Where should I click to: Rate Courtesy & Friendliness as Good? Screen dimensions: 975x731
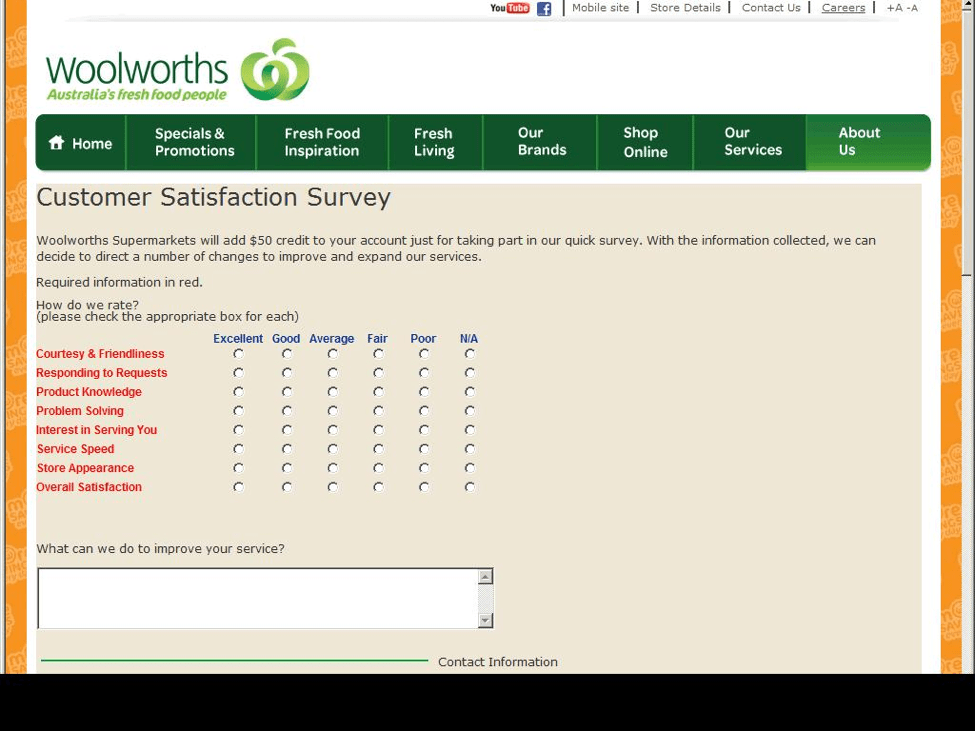(287, 354)
